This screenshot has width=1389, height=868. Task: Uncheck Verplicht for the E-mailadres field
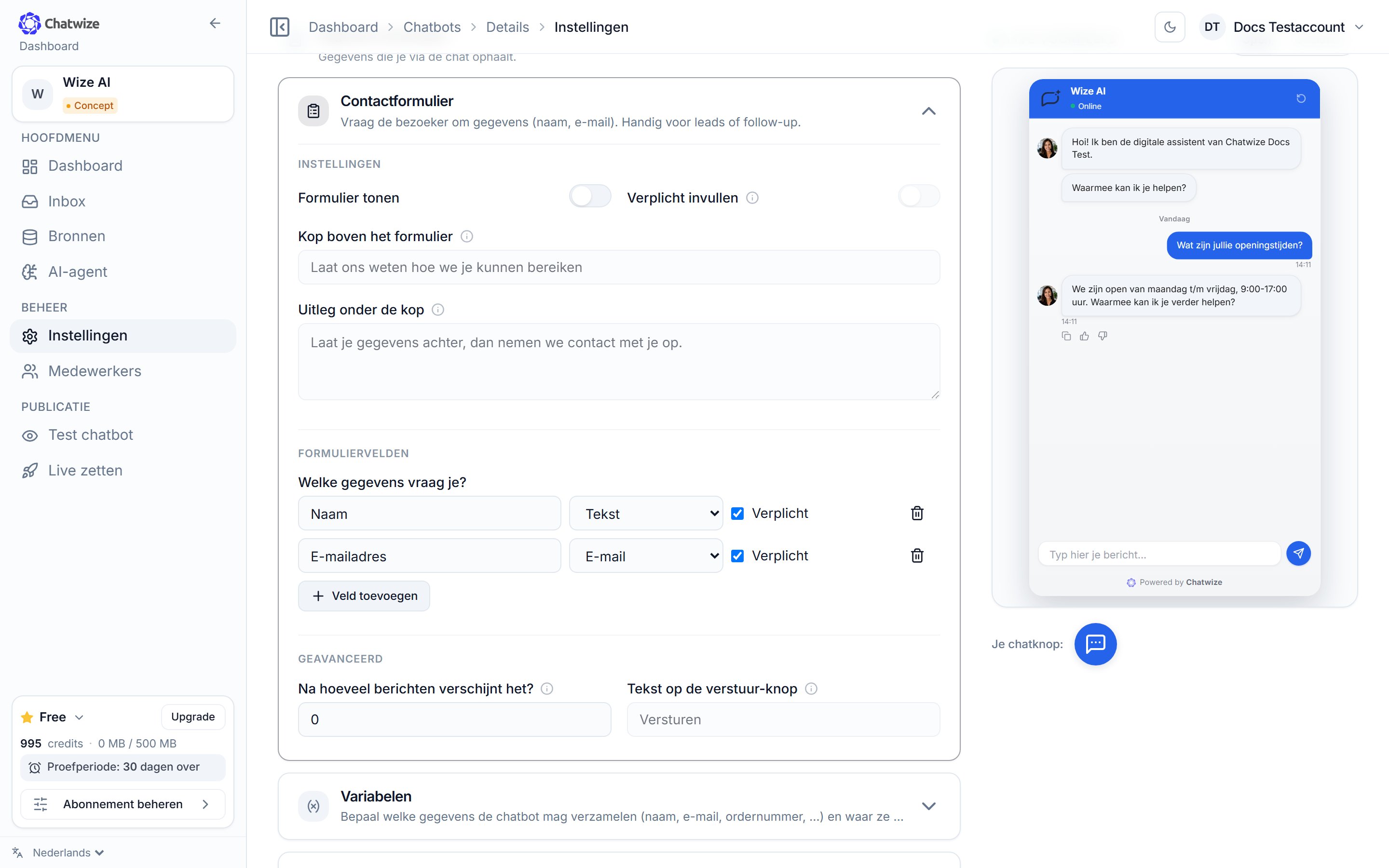tap(737, 556)
